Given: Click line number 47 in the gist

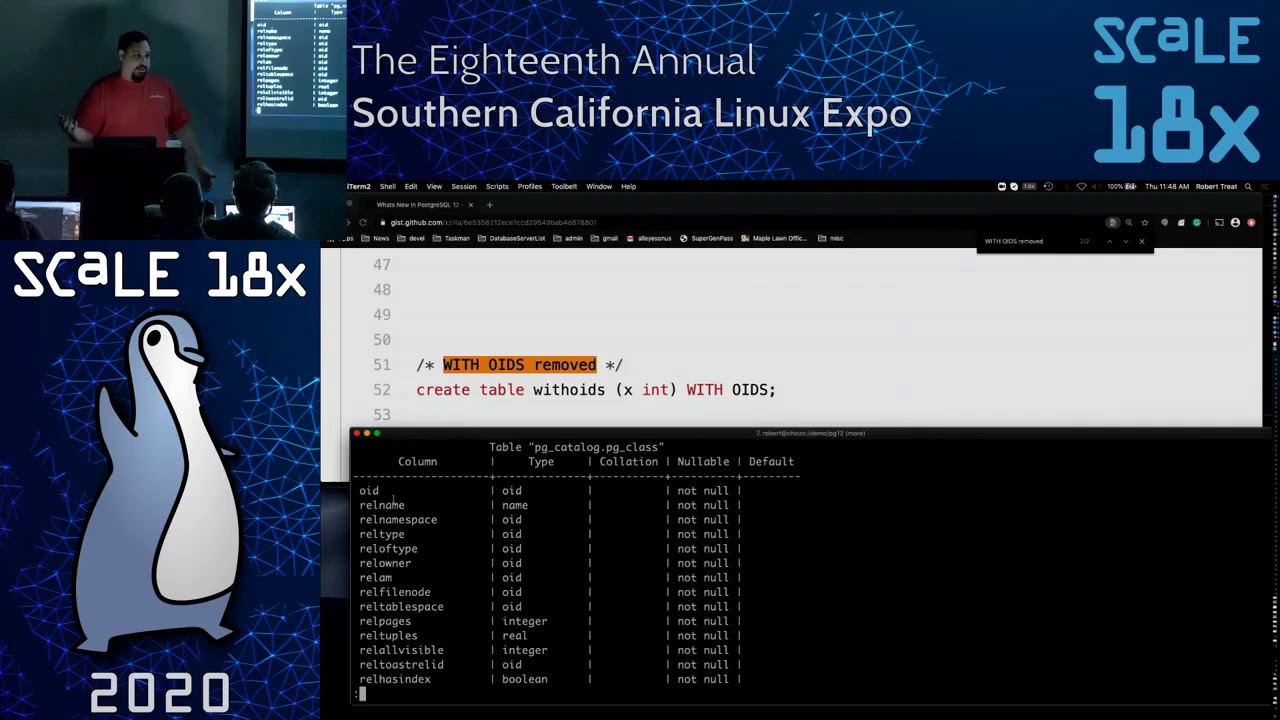Looking at the screenshot, I should point(381,265).
